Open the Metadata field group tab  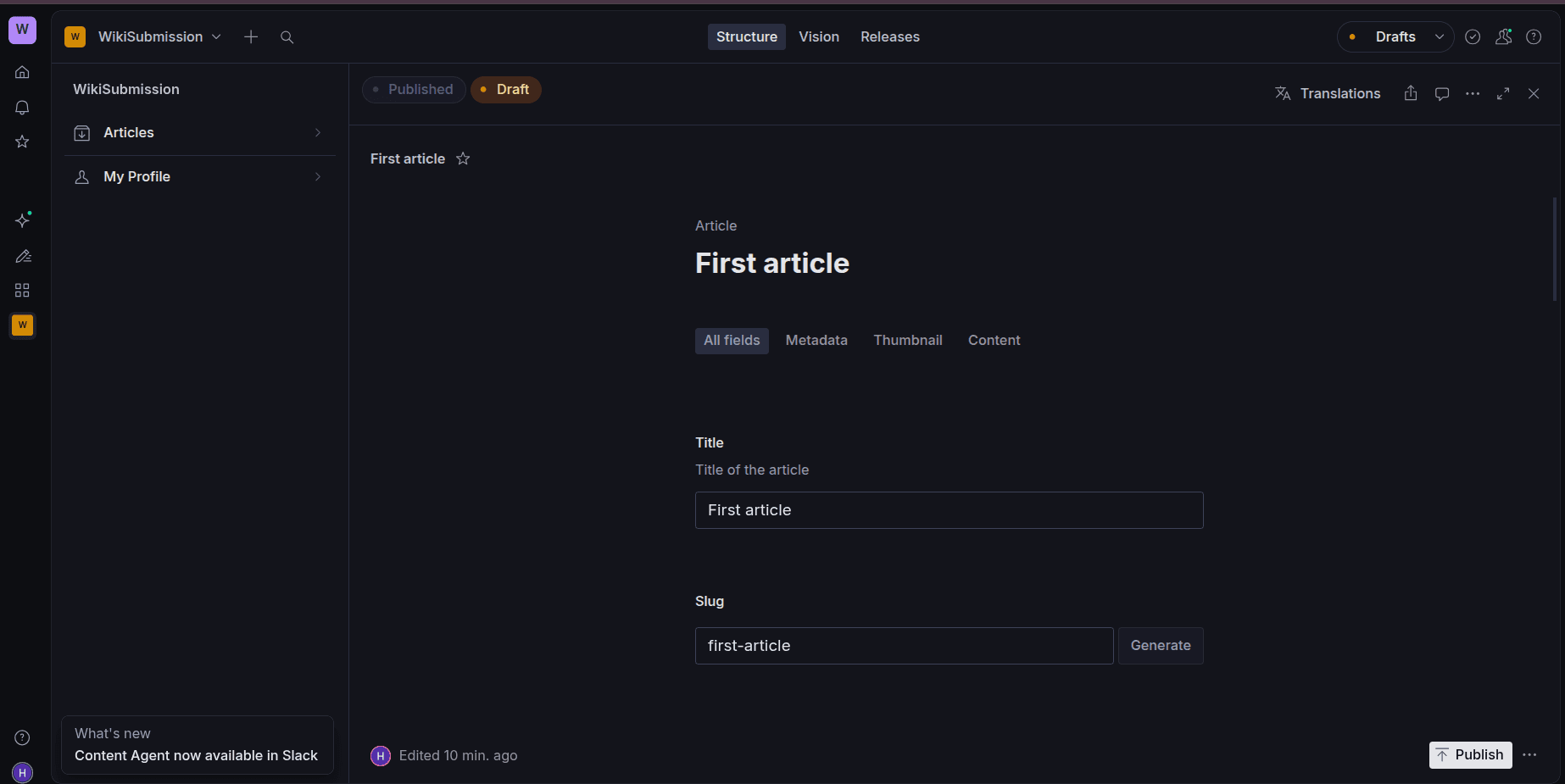pos(816,340)
